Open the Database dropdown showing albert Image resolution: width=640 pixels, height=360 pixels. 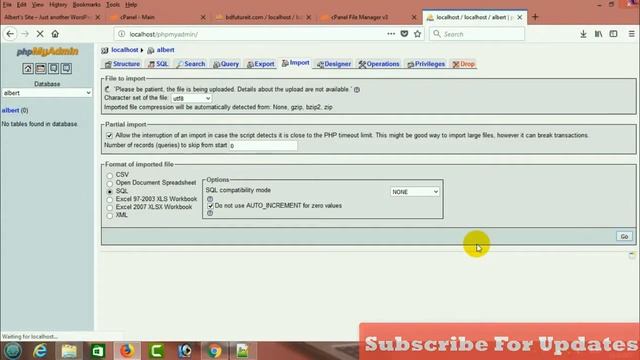[x=47, y=93]
